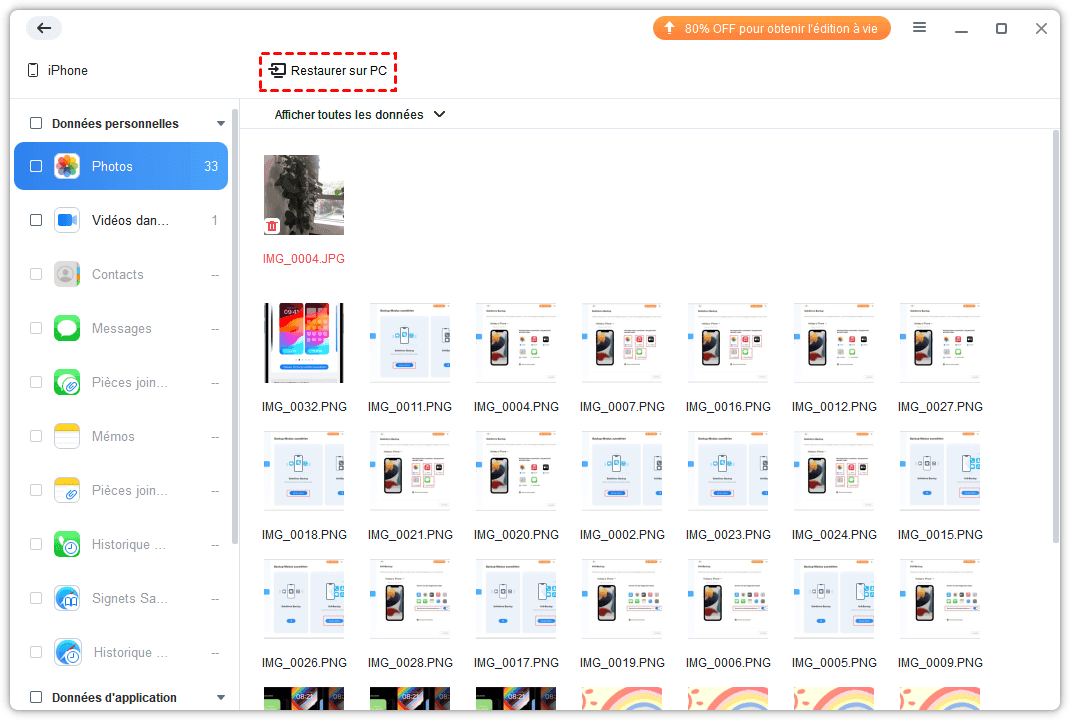Screen dimensions: 1070x720
Task: Collapse the Données d'application section arrow
Action: (221, 698)
